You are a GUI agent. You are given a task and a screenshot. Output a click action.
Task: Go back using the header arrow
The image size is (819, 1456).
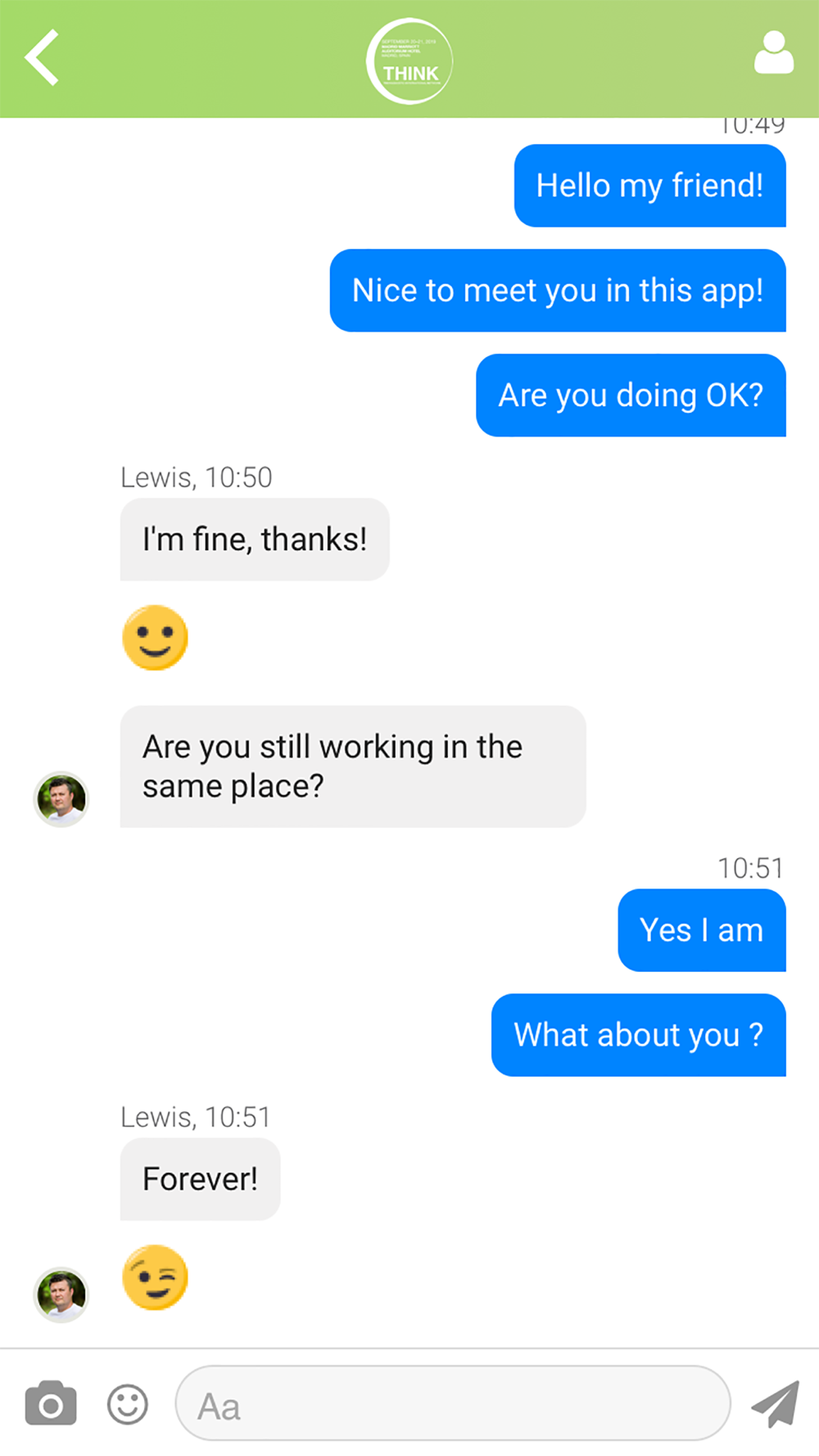pos(42,57)
